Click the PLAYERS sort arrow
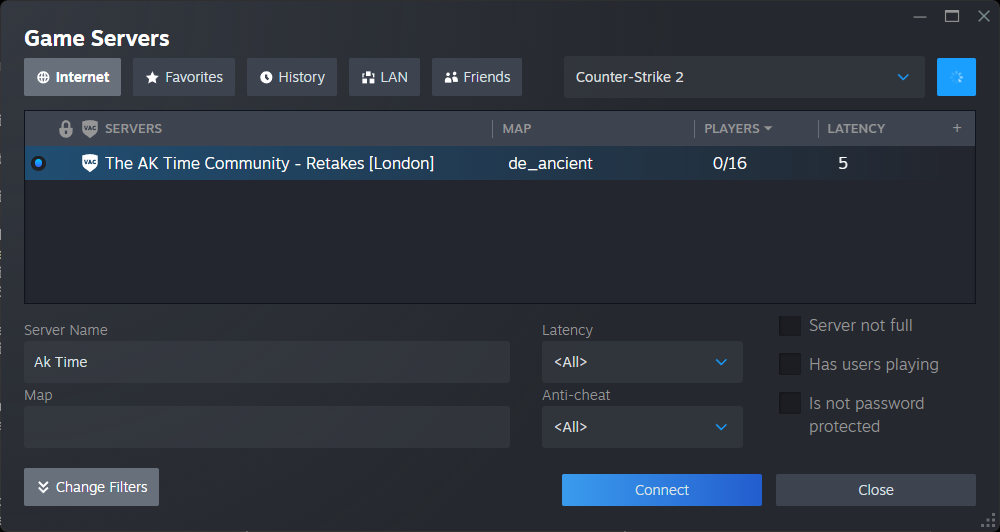 pyautogui.click(x=768, y=129)
